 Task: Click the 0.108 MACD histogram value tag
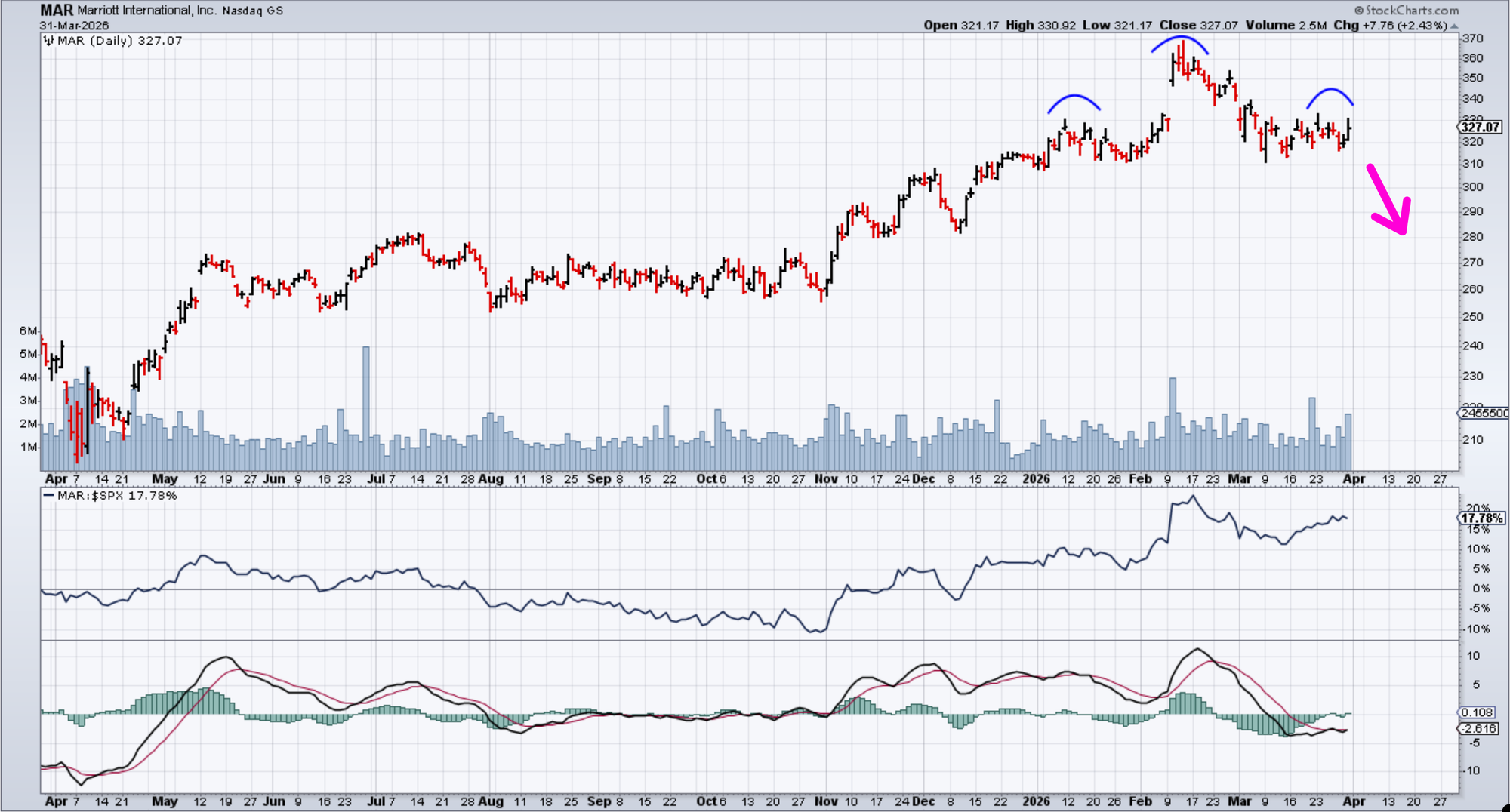click(1478, 712)
